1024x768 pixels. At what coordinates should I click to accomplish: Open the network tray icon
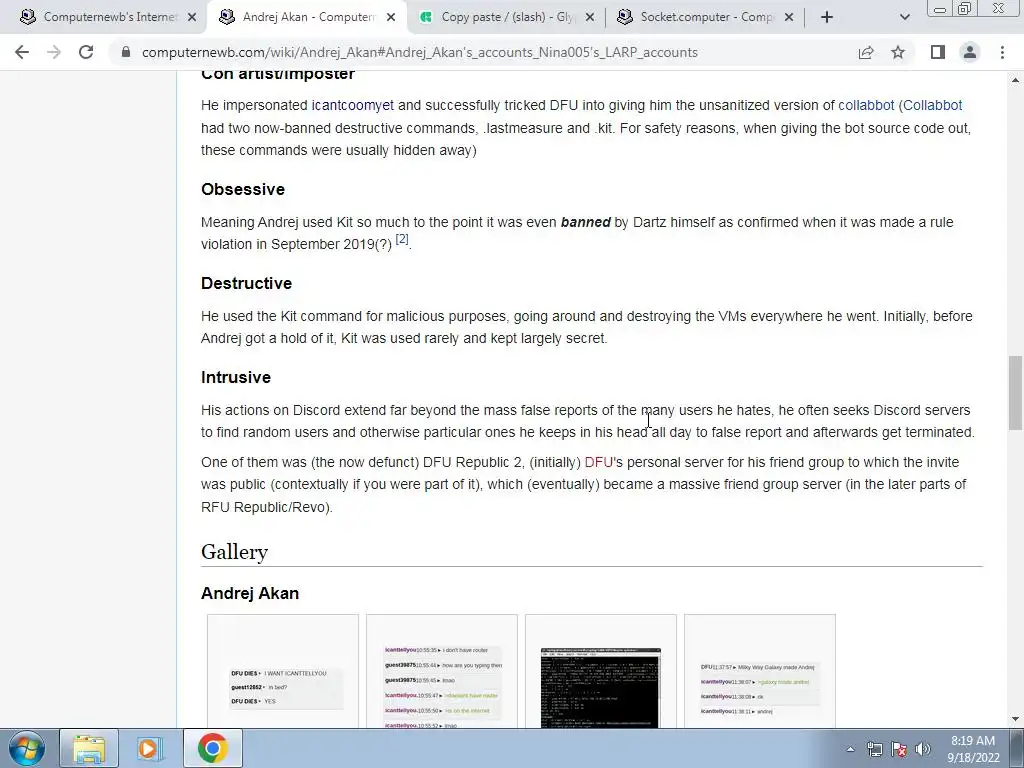(874, 749)
